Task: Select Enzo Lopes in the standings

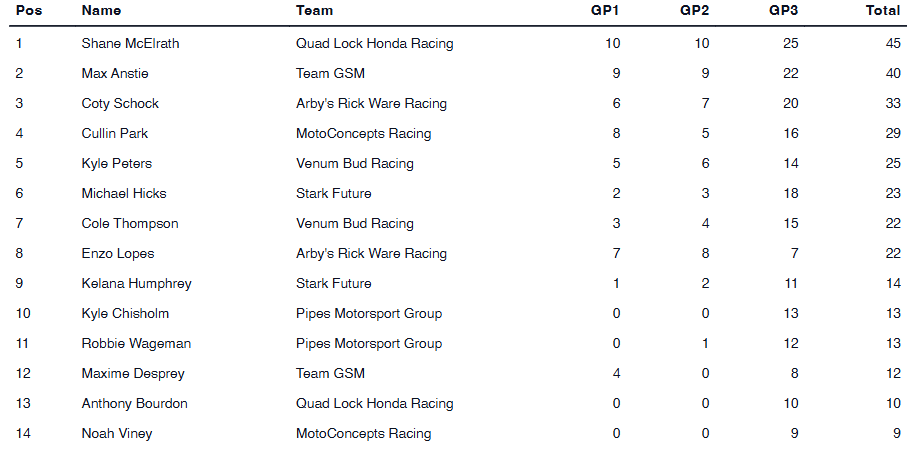Action: click(118, 254)
